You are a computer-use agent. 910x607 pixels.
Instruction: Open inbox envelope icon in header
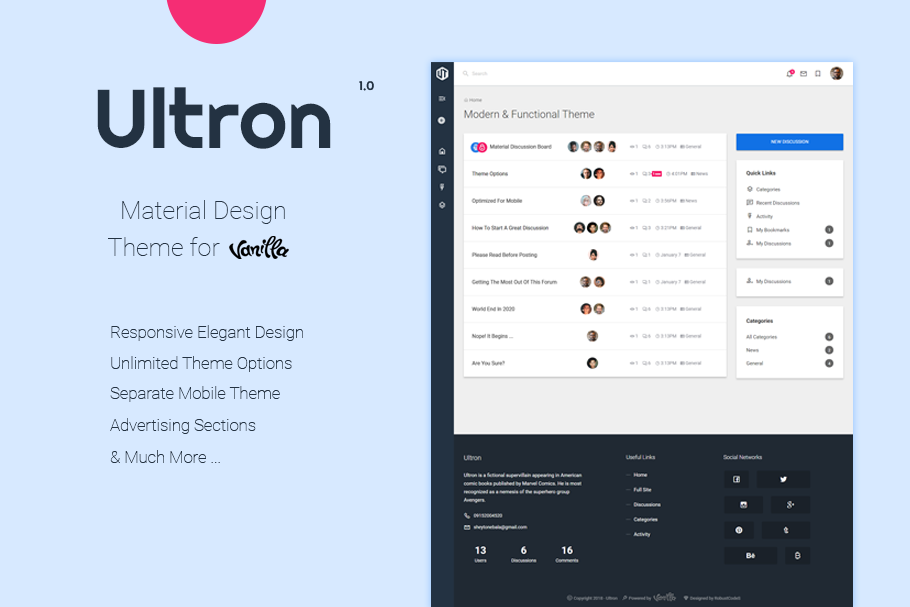tap(803, 73)
